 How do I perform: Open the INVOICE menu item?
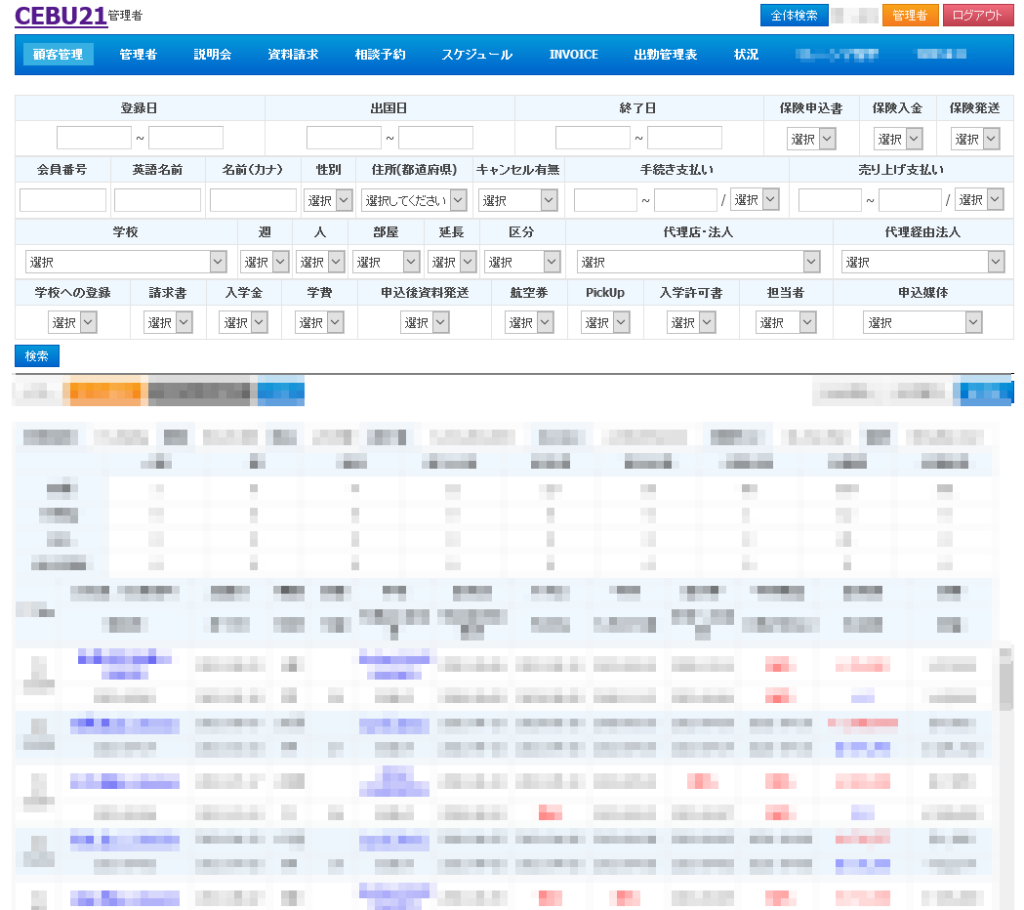[x=573, y=55]
